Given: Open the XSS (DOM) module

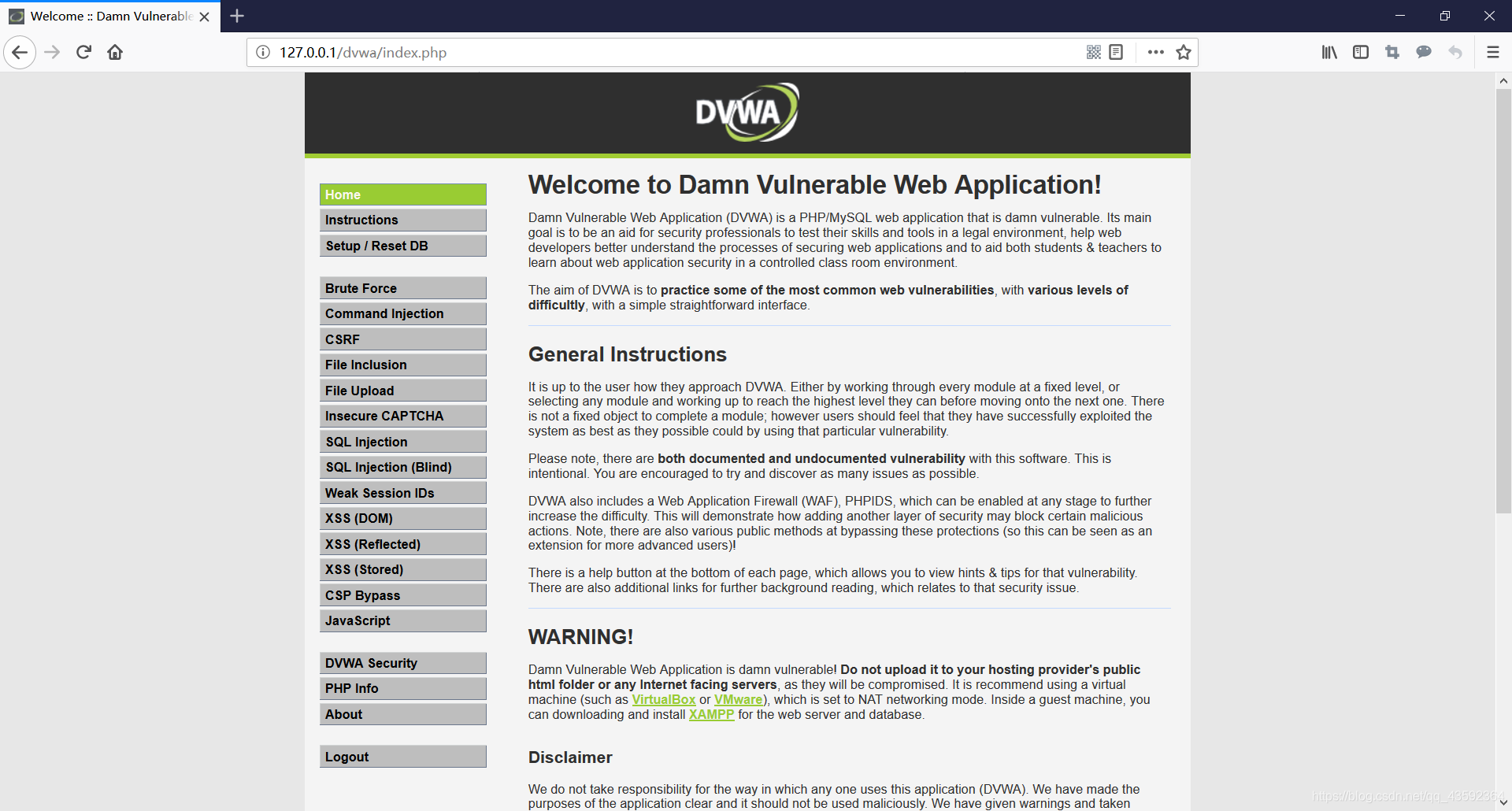Looking at the screenshot, I should (403, 518).
